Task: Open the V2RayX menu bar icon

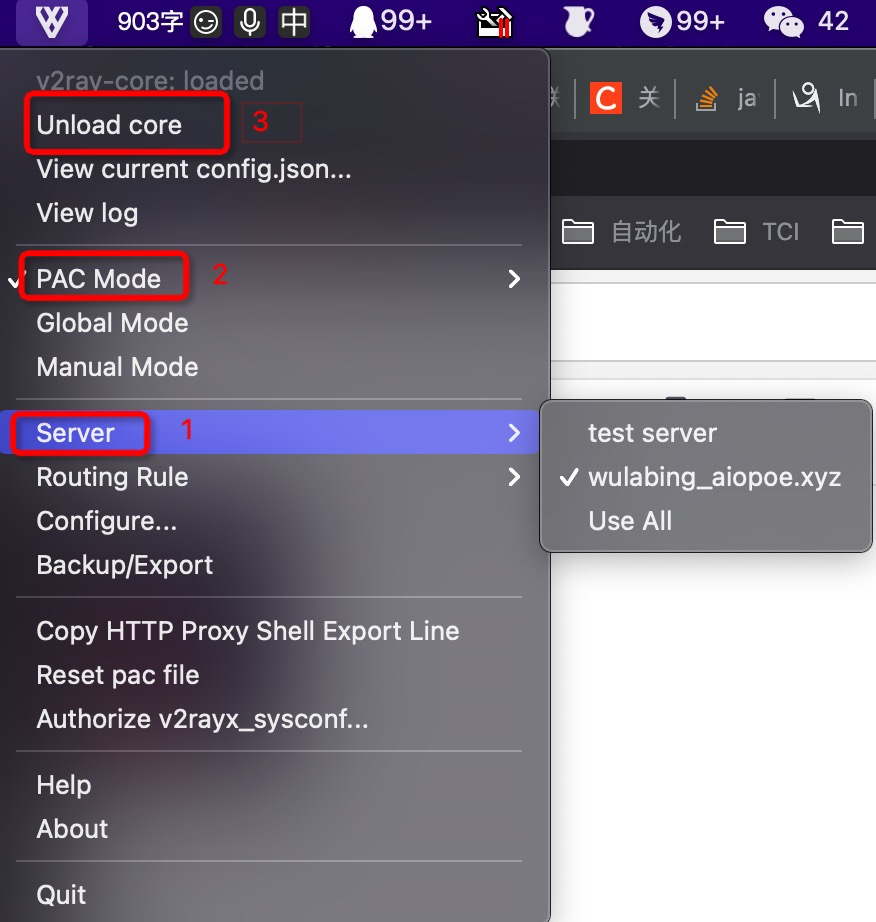Action: point(52,22)
